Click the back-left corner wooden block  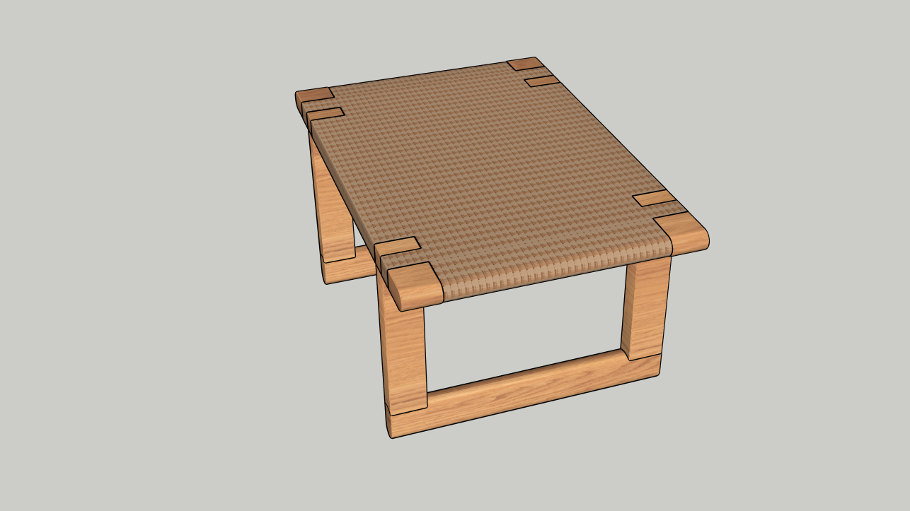point(314,96)
